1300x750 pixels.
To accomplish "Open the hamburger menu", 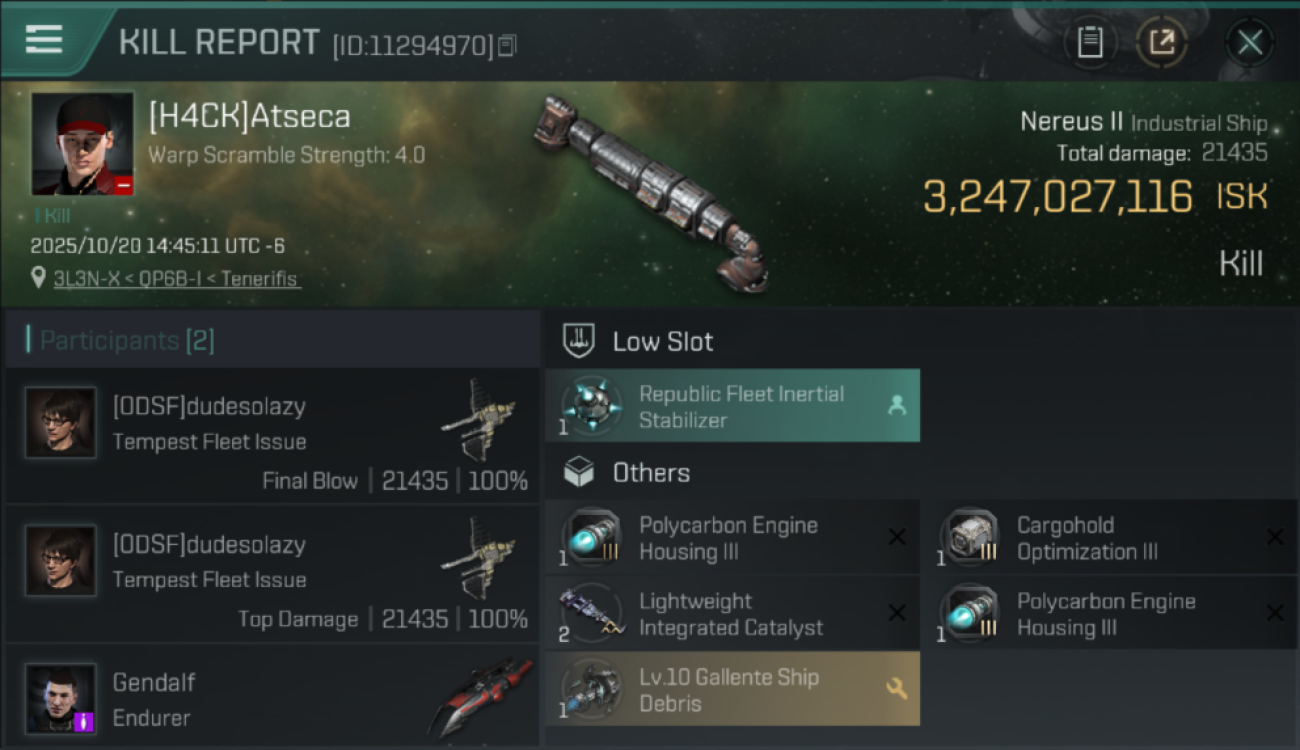I will click(44, 40).
